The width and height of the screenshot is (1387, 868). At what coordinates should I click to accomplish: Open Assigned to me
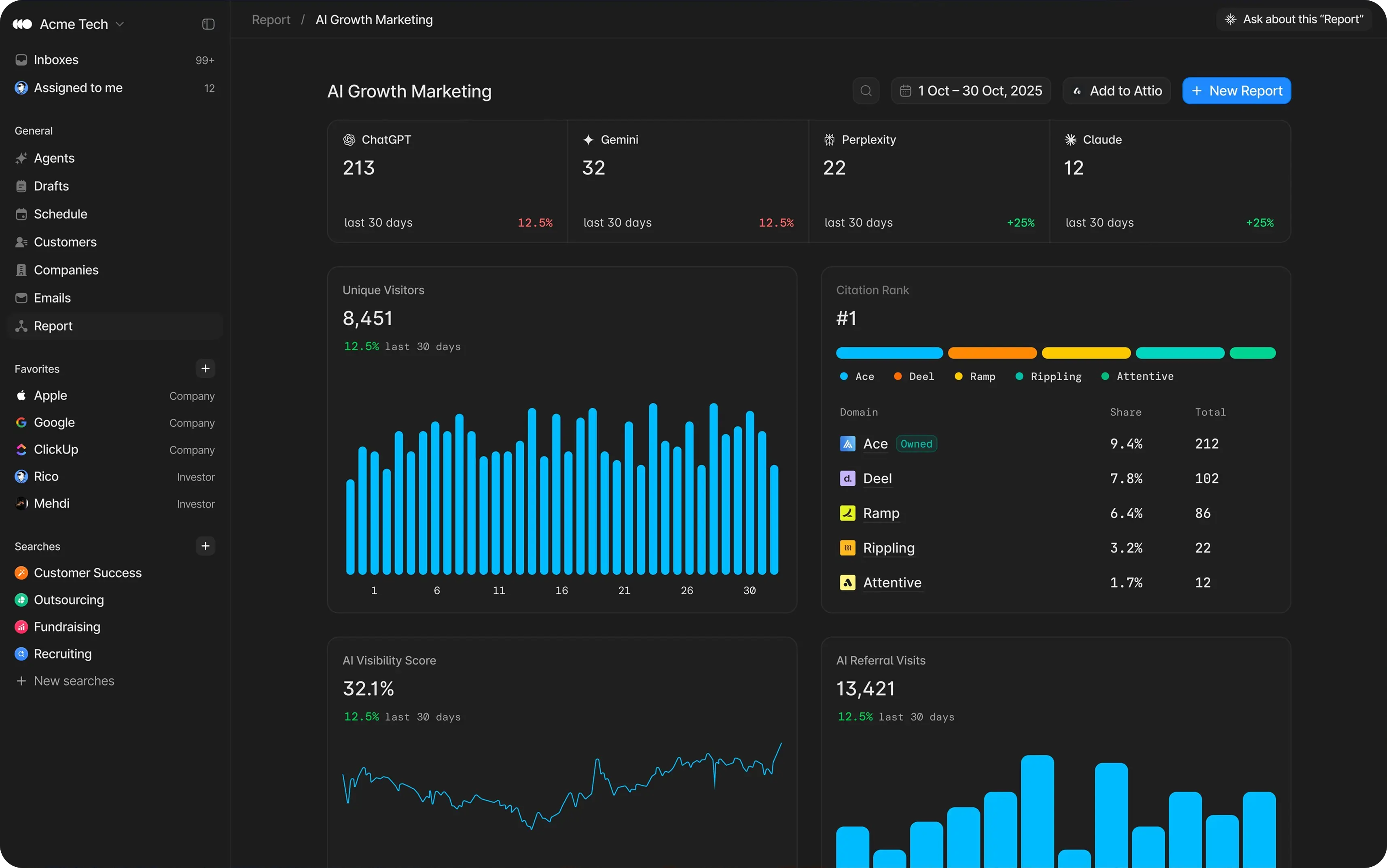coord(115,88)
